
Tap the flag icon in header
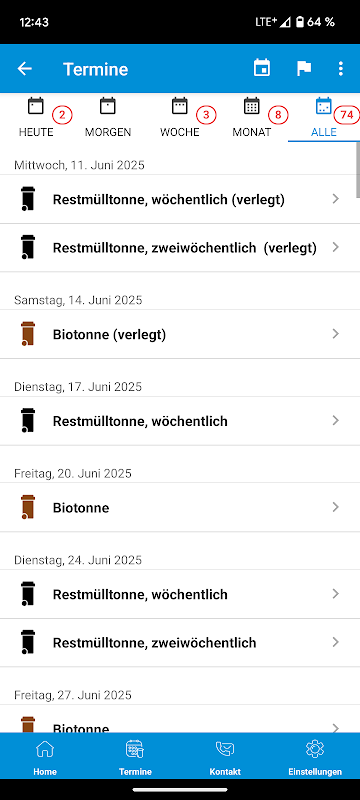pos(304,68)
